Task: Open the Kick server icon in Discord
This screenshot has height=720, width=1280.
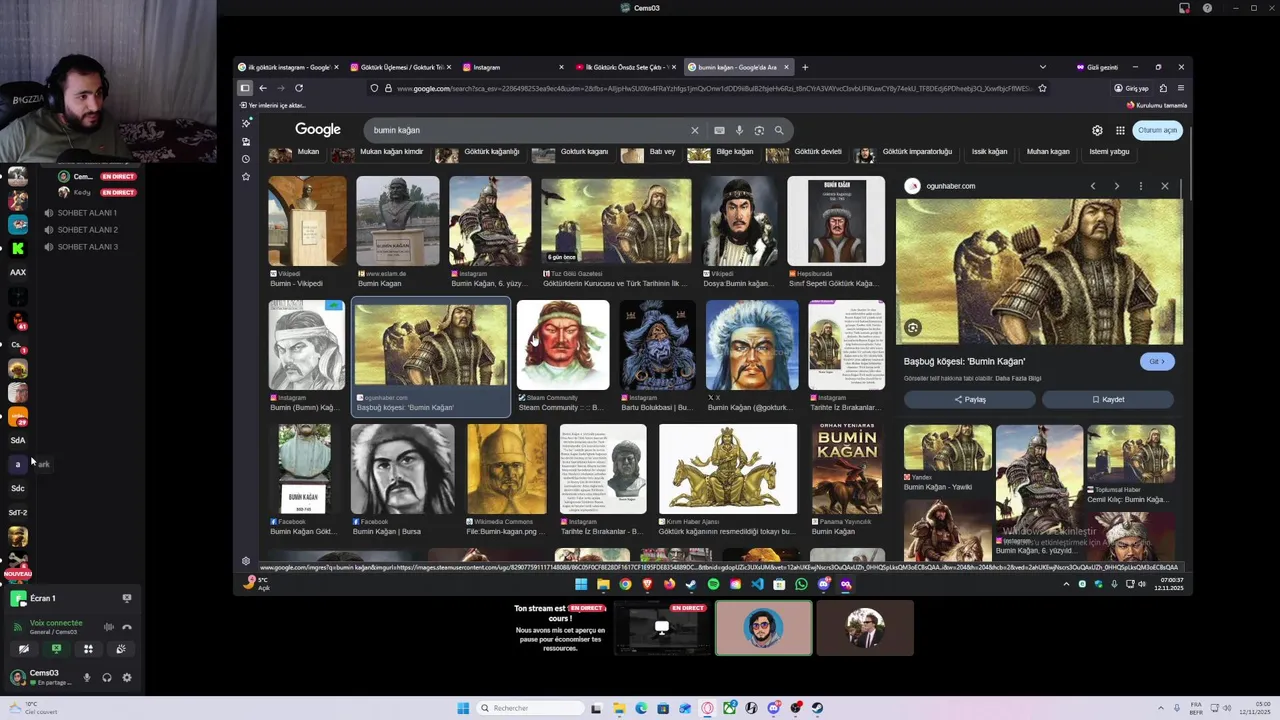Action: tap(18, 248)
